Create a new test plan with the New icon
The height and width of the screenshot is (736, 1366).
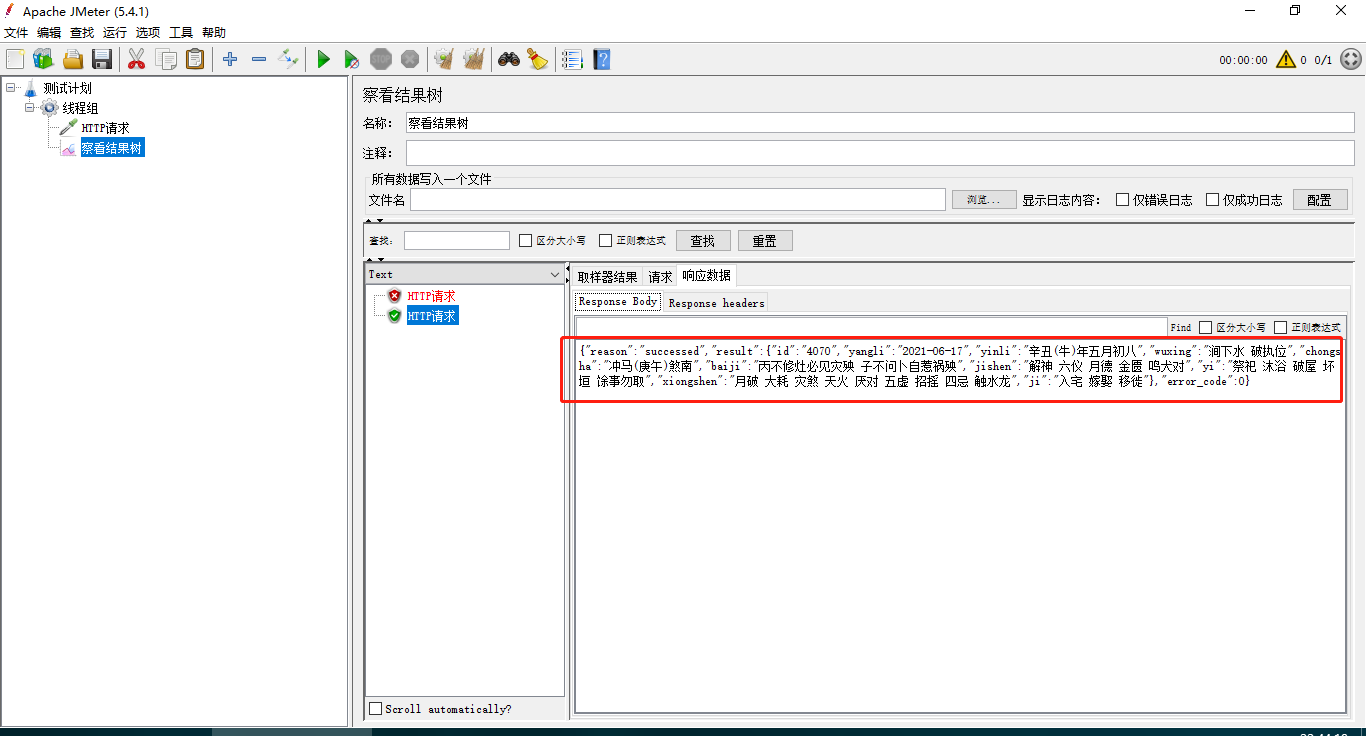click(15, 59)
